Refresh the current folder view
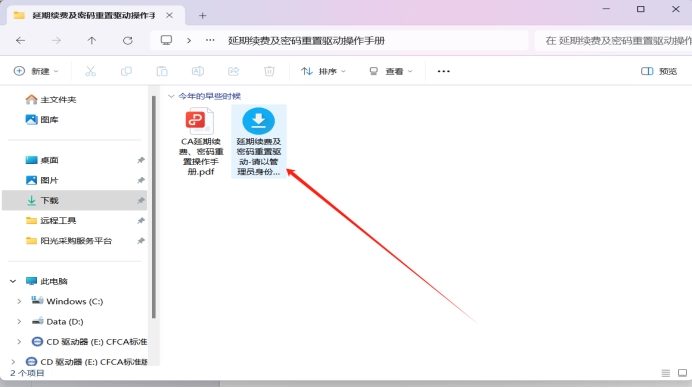Viewport: 692px width, 388px height. coord(128,41)
